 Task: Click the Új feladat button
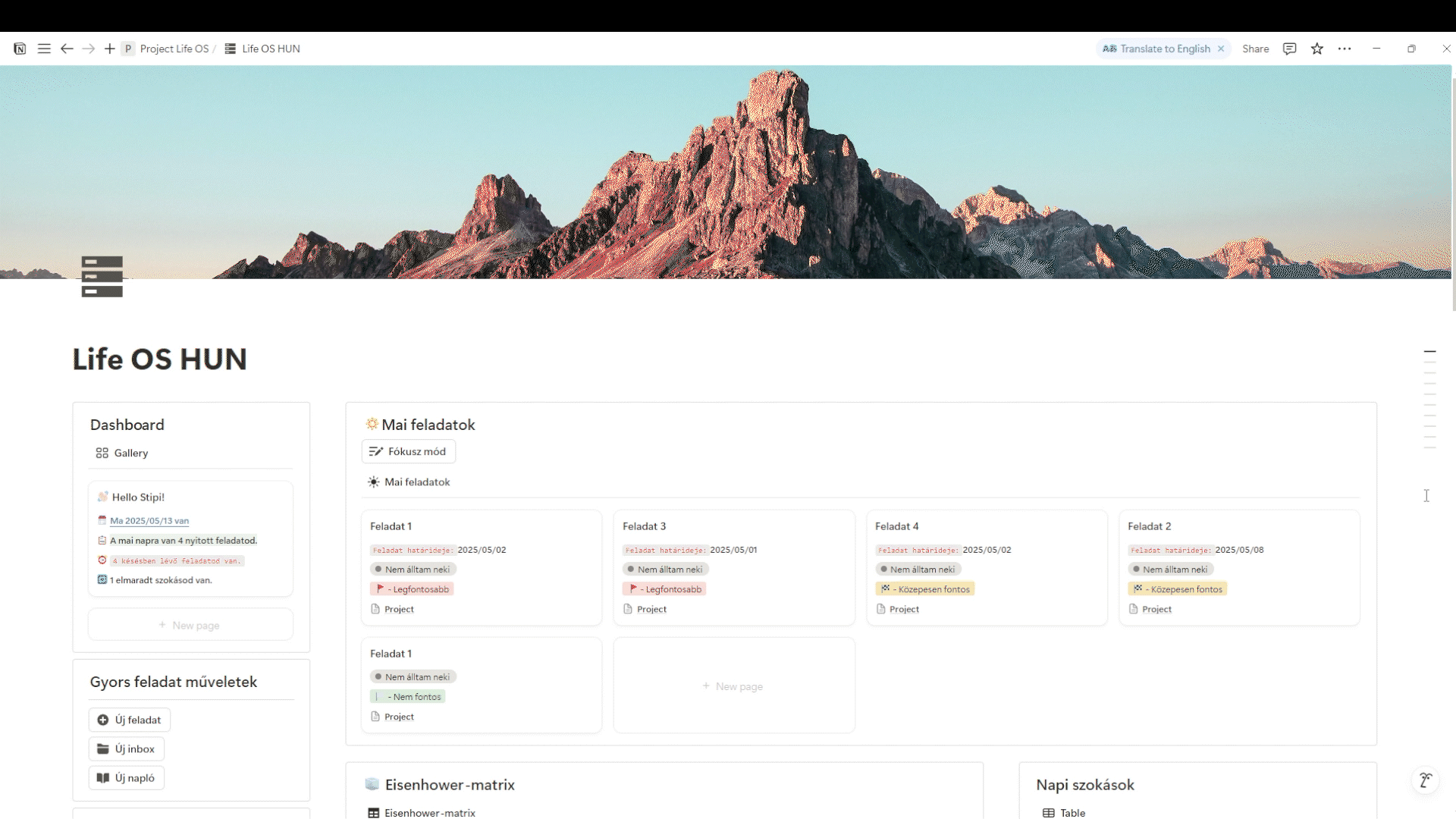coord(129,720)
